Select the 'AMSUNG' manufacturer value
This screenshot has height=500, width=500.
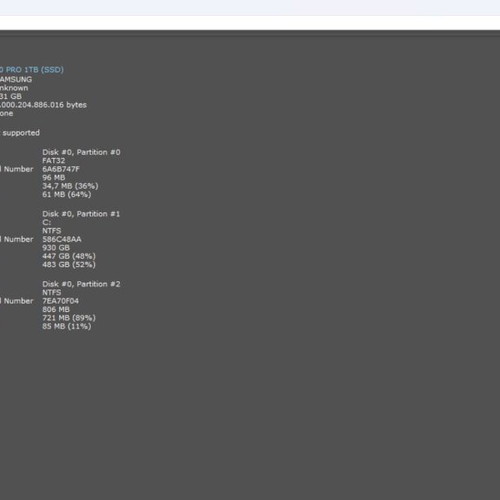pyautogui.click(x=16, y=79)
